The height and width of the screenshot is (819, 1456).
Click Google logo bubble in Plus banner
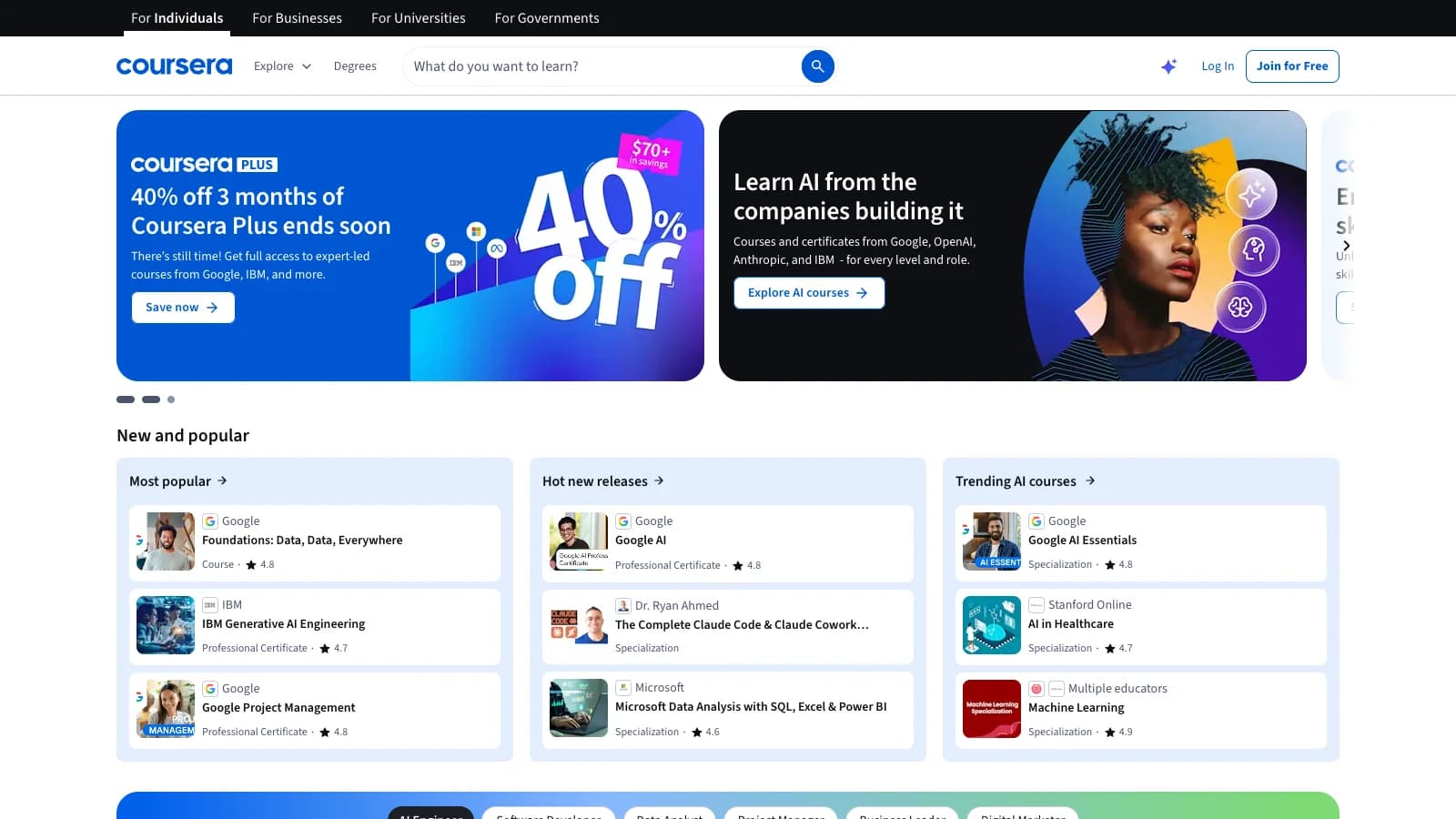click(x=436, y=243)
